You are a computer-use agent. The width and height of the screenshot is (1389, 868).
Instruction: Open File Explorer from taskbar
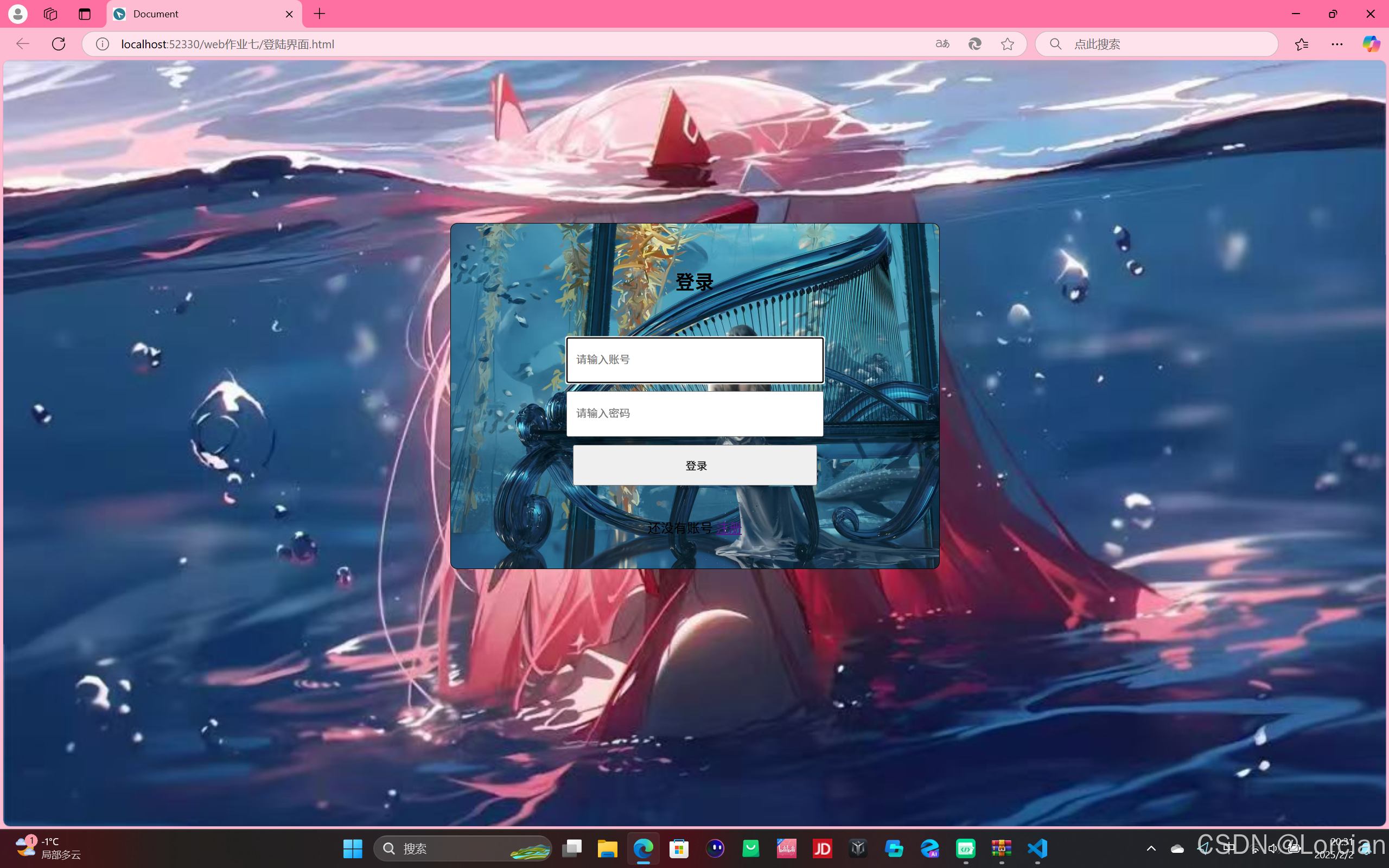point(607,848)
